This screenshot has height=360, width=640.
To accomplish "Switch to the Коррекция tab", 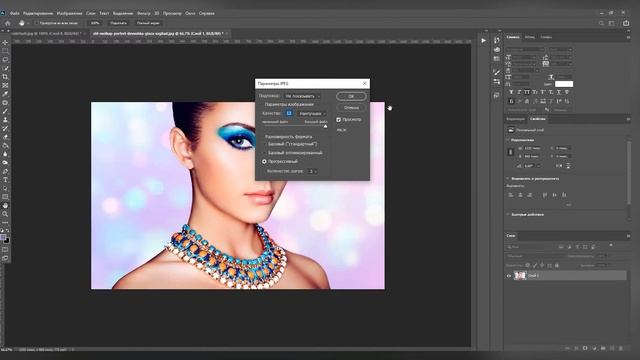I will pyautogui.click(x=516, y=119).
